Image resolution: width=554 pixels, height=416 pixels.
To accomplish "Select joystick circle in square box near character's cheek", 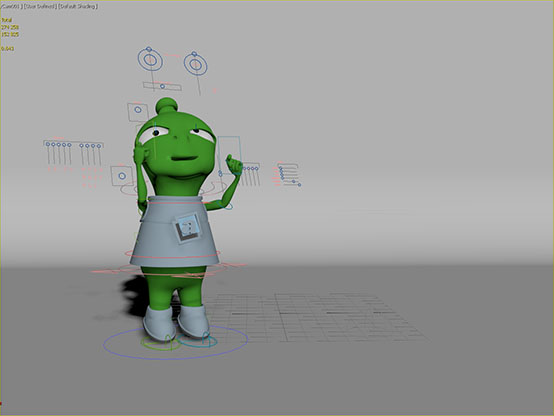I will pyautogui.click(x=122, y=176).
